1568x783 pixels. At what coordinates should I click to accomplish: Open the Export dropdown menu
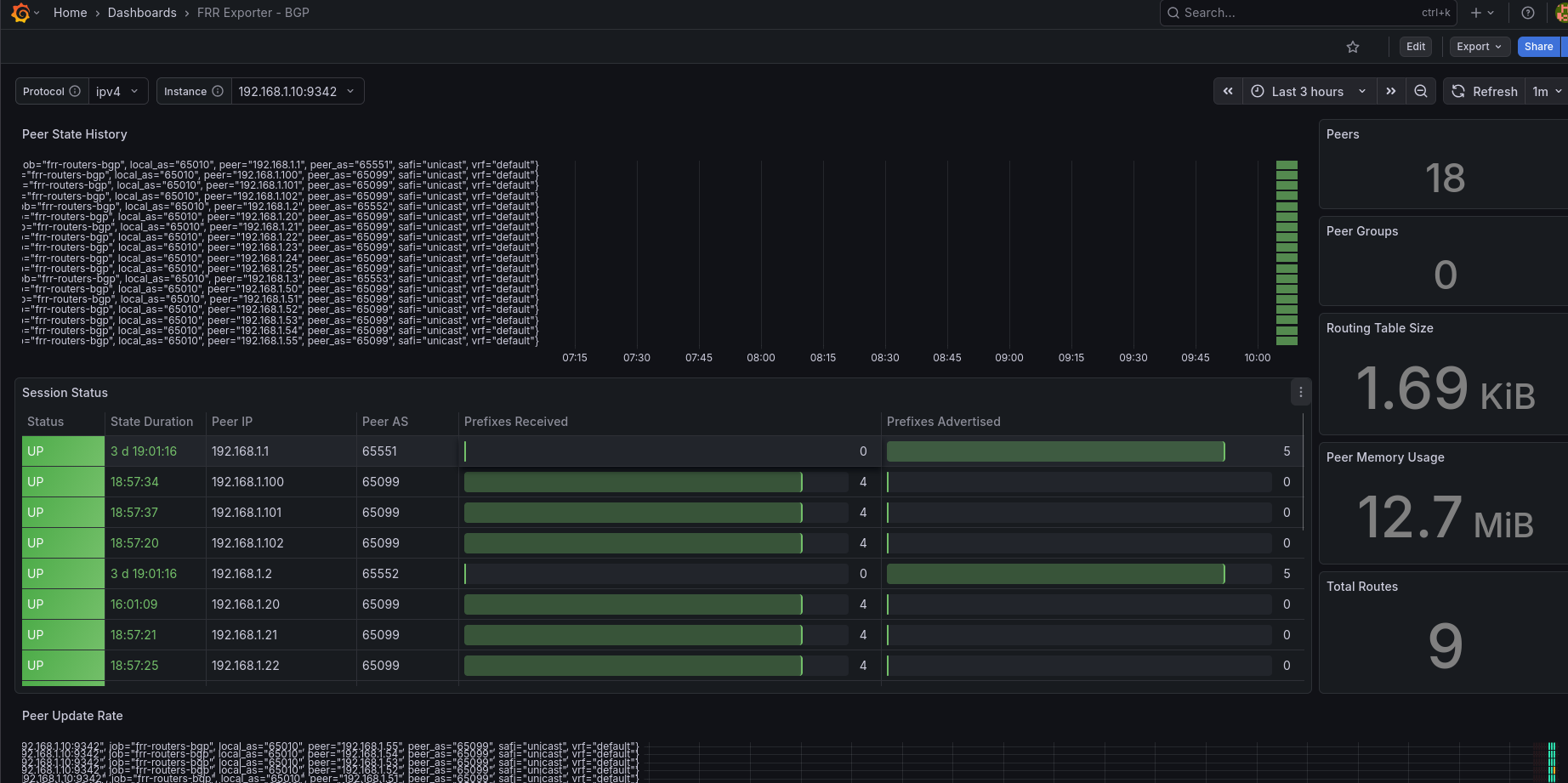click(1479, 47)
